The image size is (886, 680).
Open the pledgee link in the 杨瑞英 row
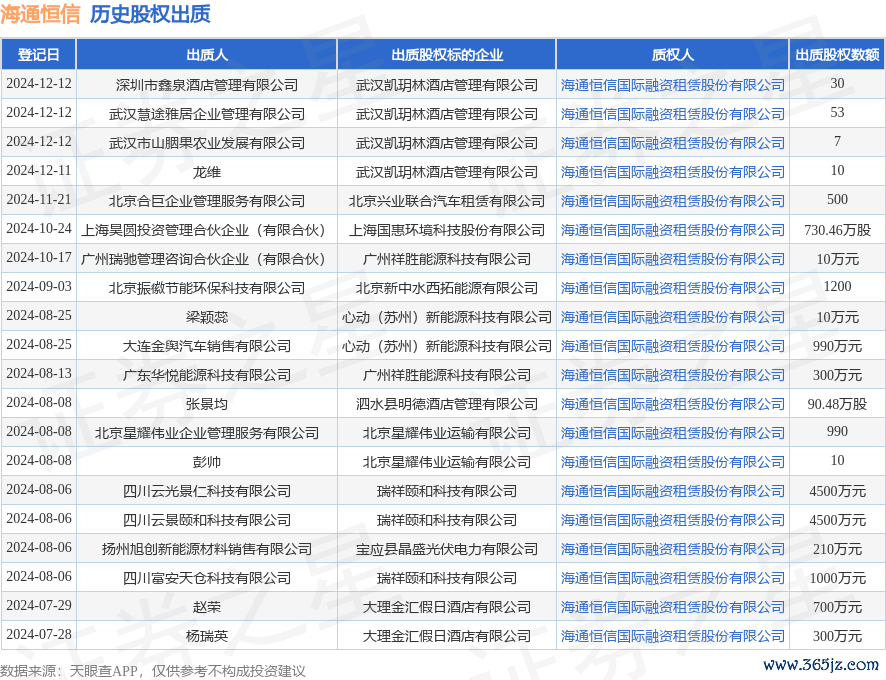[672, 636]
